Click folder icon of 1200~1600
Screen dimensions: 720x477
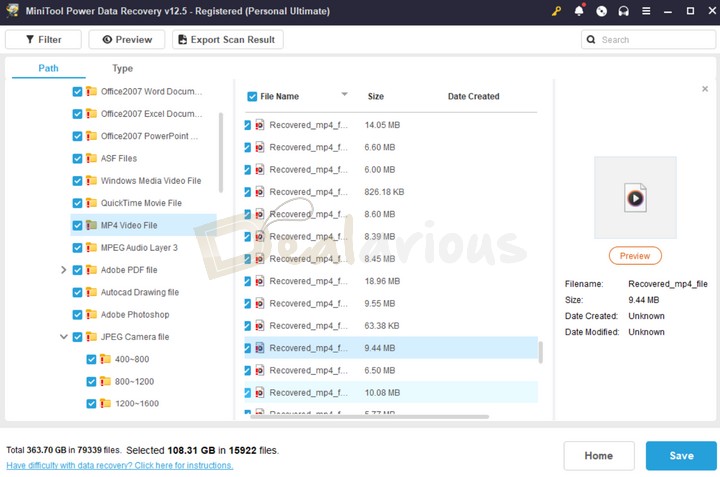105,404
